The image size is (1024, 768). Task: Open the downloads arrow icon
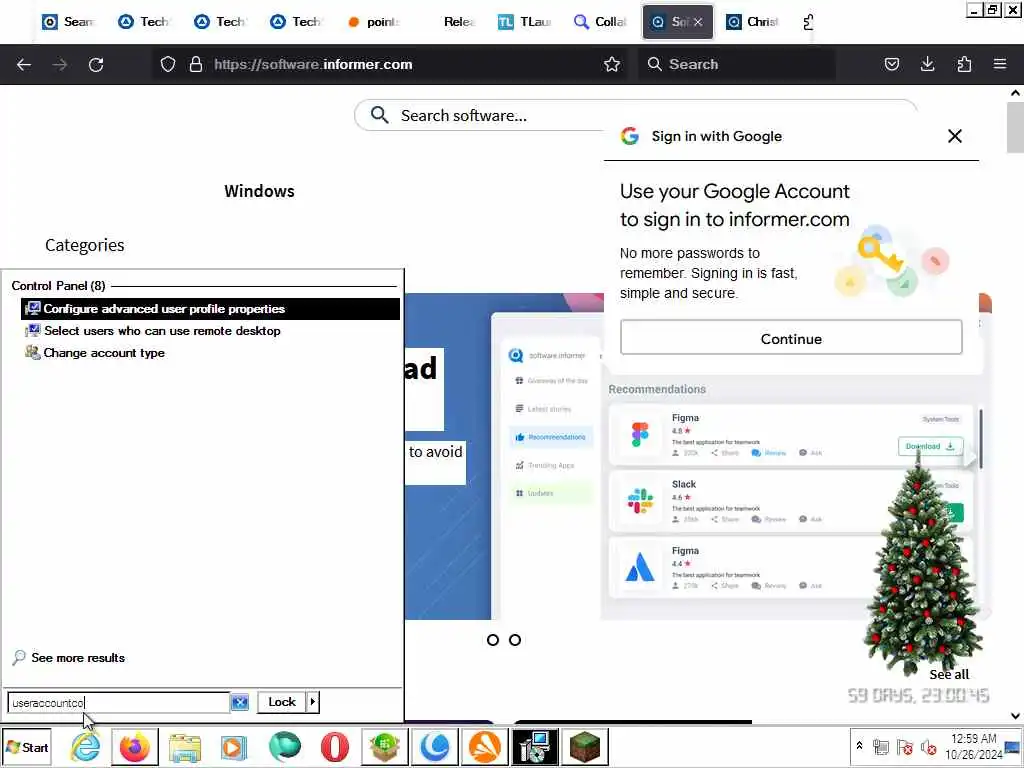click(927, 64)
